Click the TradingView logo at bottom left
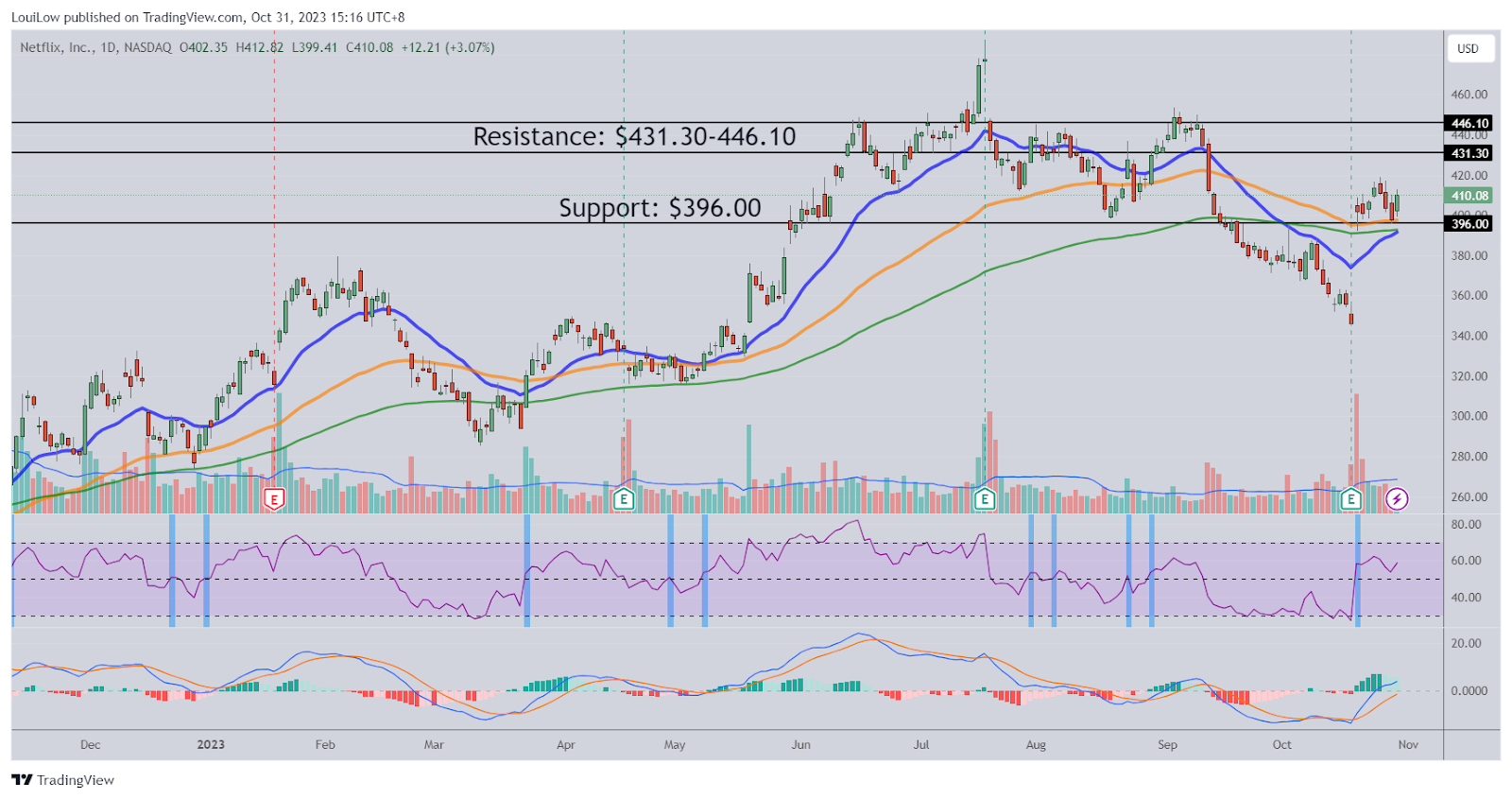 pos(62,780)
